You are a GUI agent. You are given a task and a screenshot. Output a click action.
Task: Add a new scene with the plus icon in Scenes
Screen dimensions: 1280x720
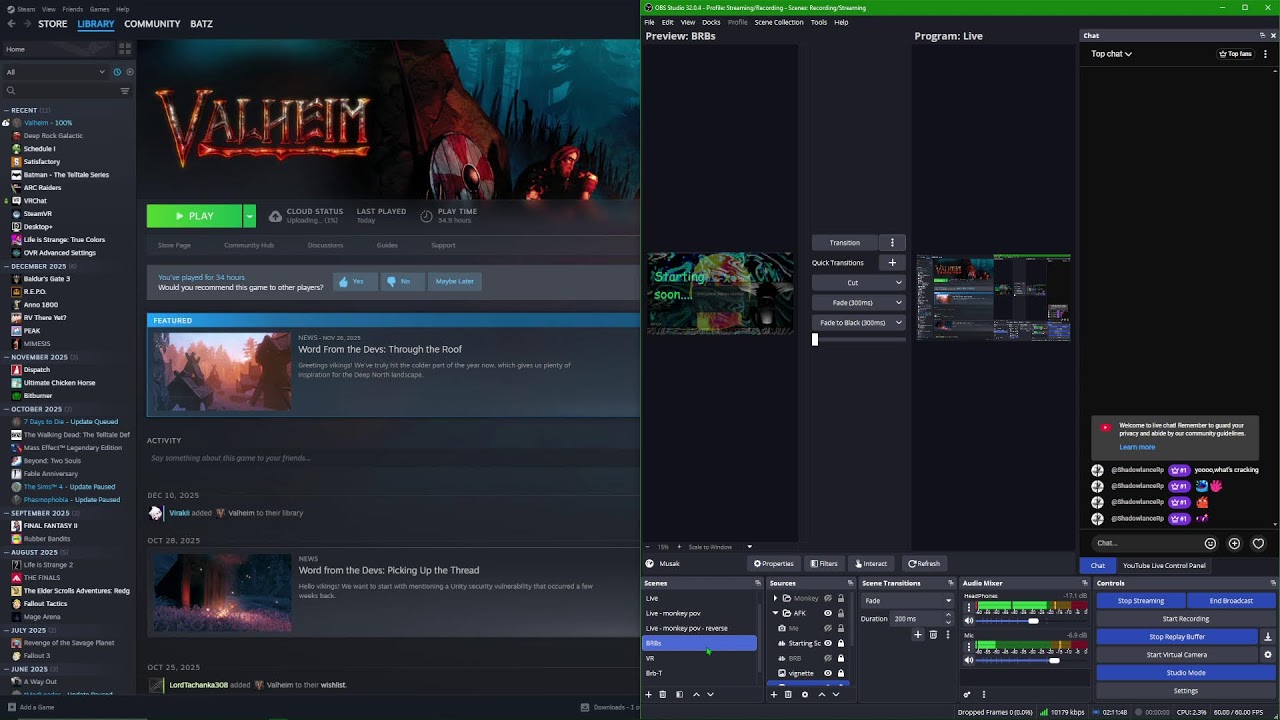click(648, 694)
